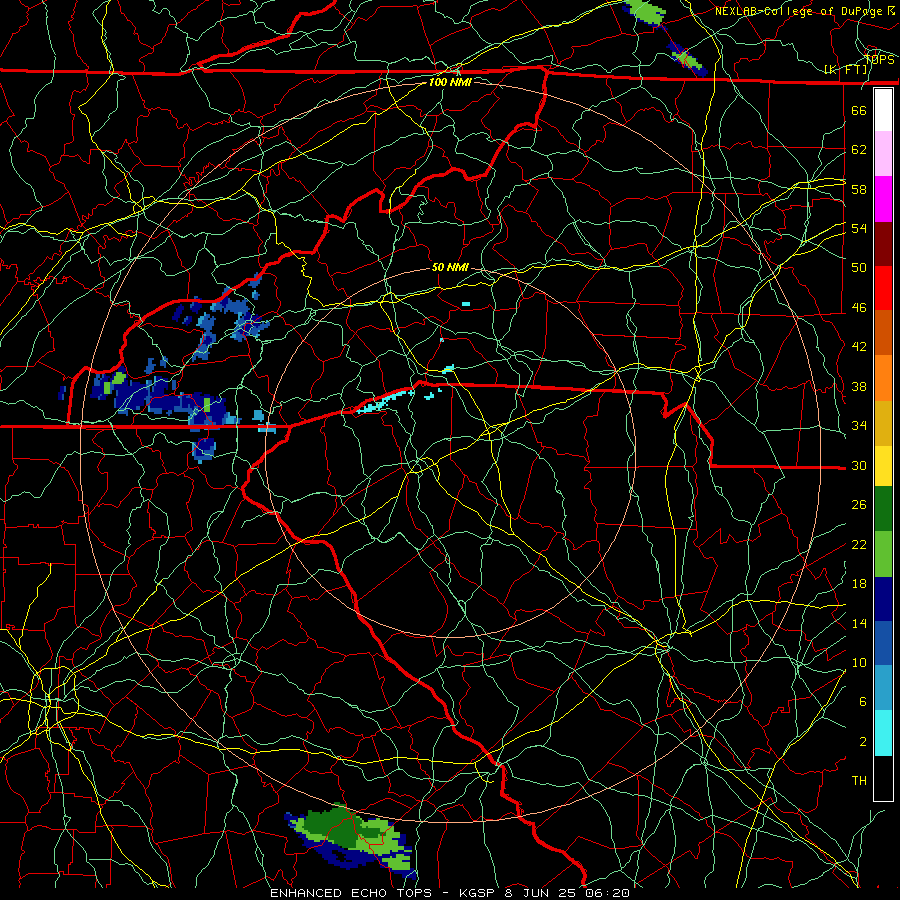The height and width of the screenshot is (900, 900).
Task: Click the "50" scale value in the legend
Action: pos(859,268)
